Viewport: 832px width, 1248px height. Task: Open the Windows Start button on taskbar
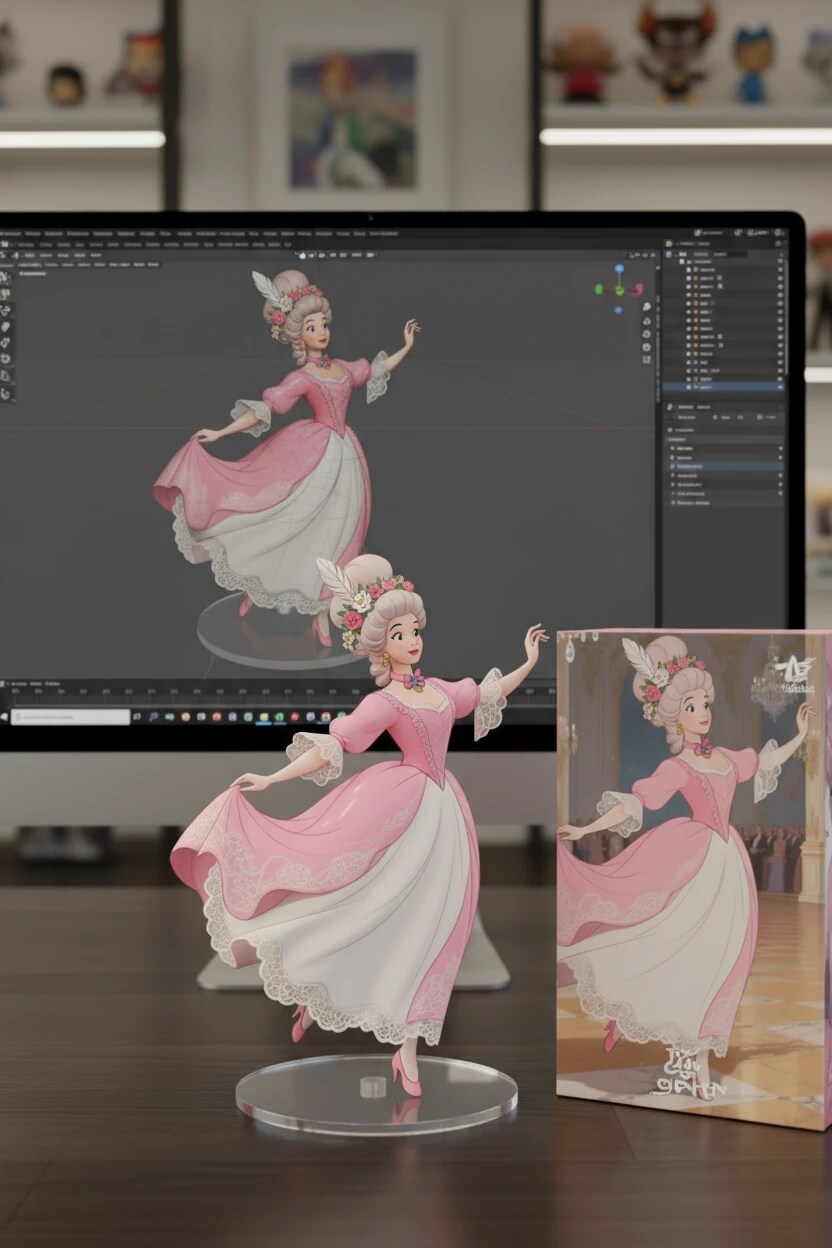[x=5, y=717]
